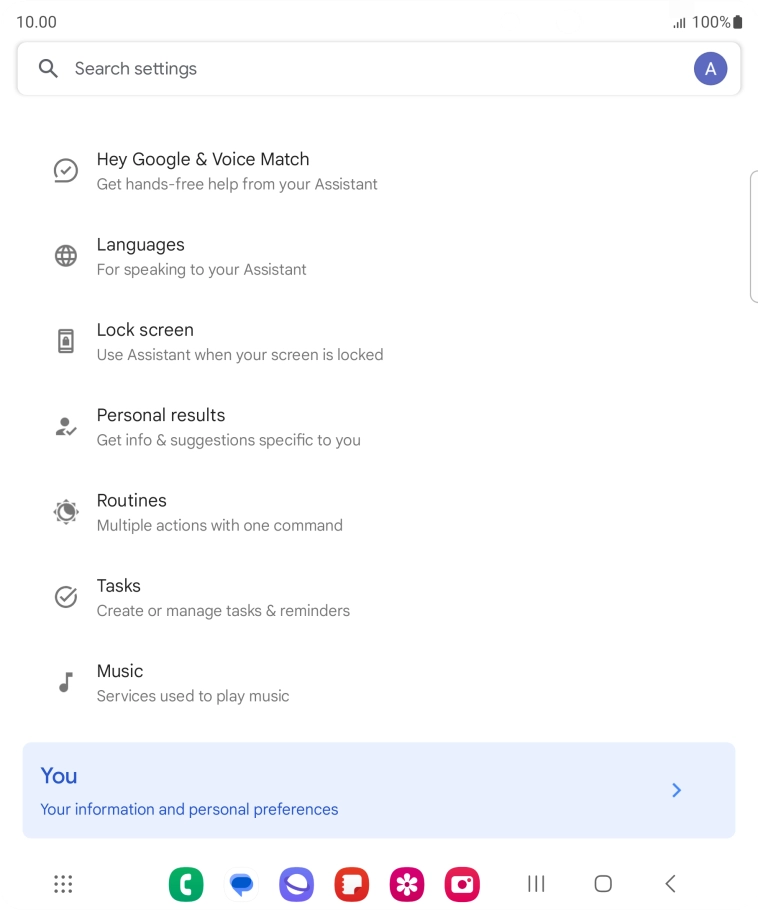Open the Gallery app from the dock

click(407, 884)
